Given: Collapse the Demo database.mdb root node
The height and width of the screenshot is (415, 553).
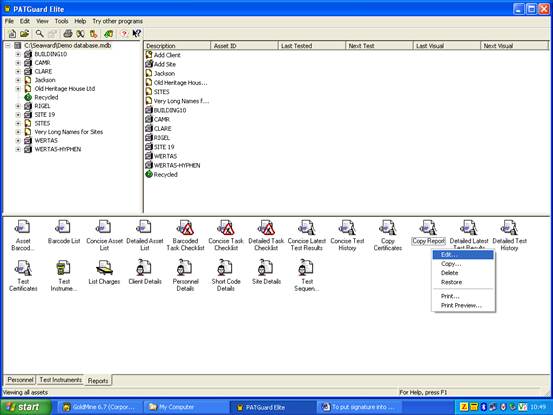Looking at the screenshot, I should tap(8, 45).
